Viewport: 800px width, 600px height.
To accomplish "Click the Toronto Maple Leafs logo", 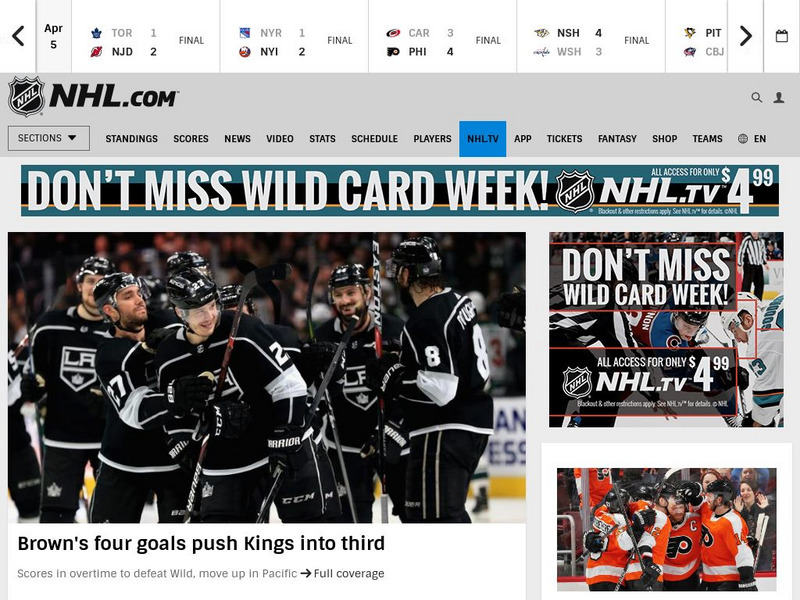I will click(96, 33).
